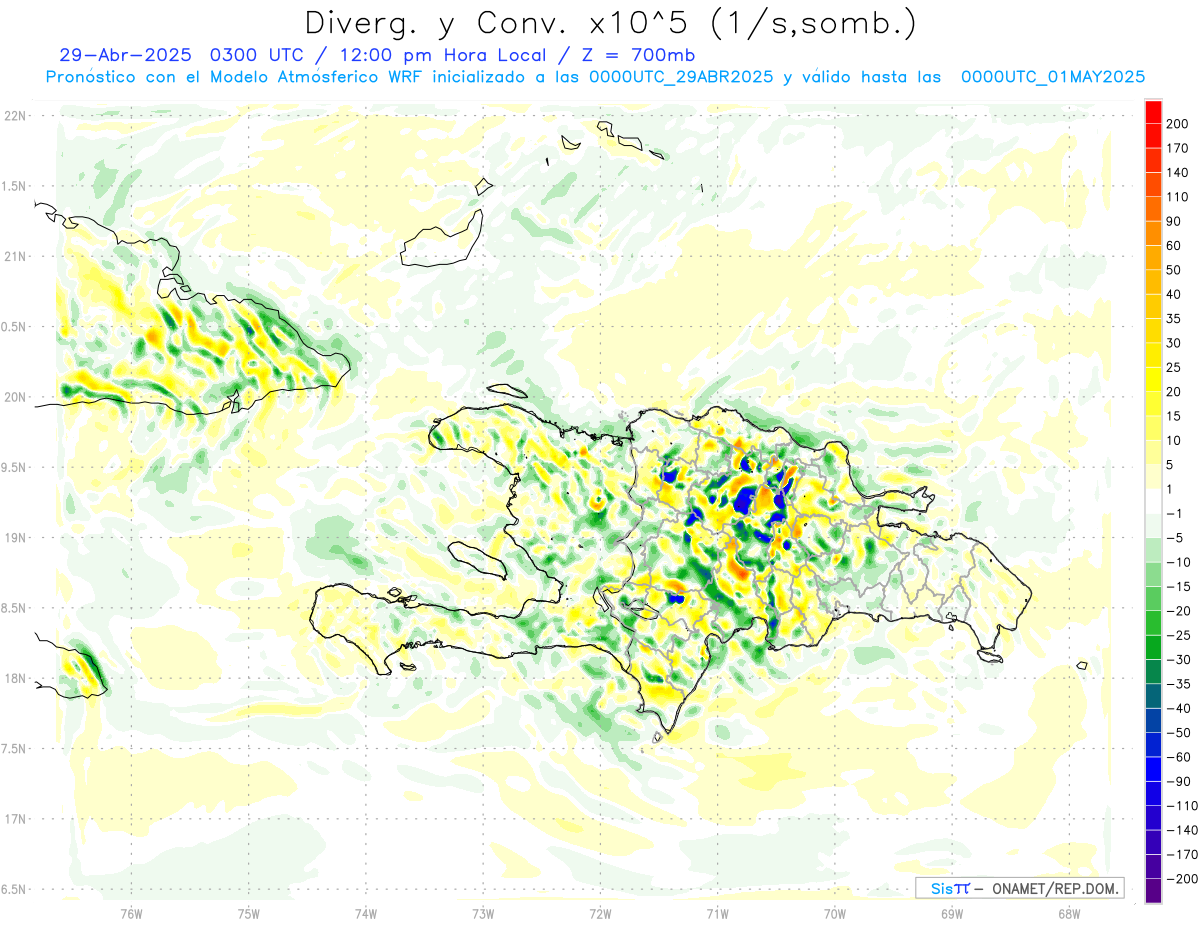
Task: Click the '12:00 pm Hora Local' text
Action: [441, 55]
